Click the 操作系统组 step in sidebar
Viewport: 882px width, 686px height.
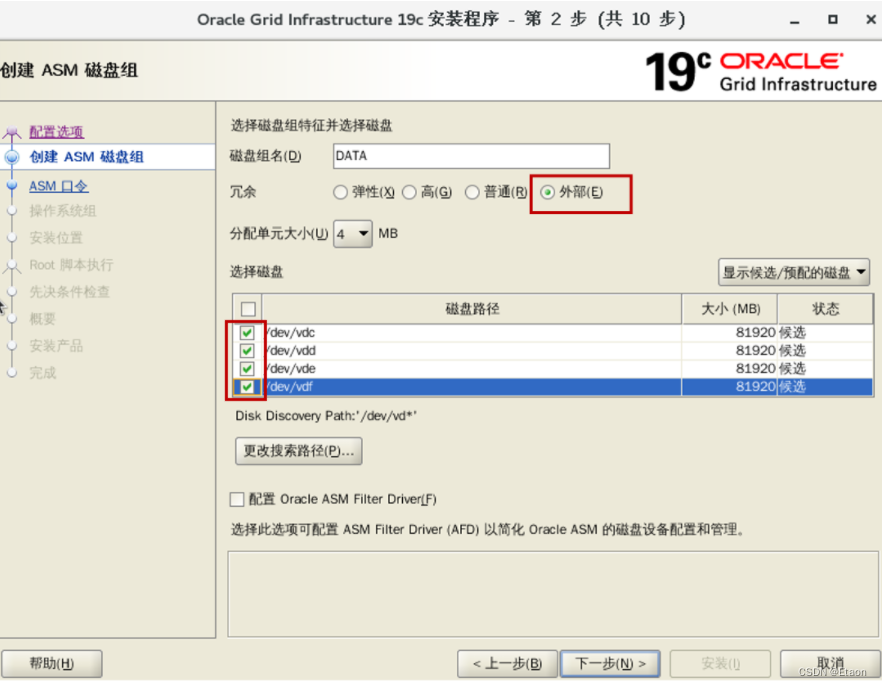pyautogui.click(x=62, y=211)
